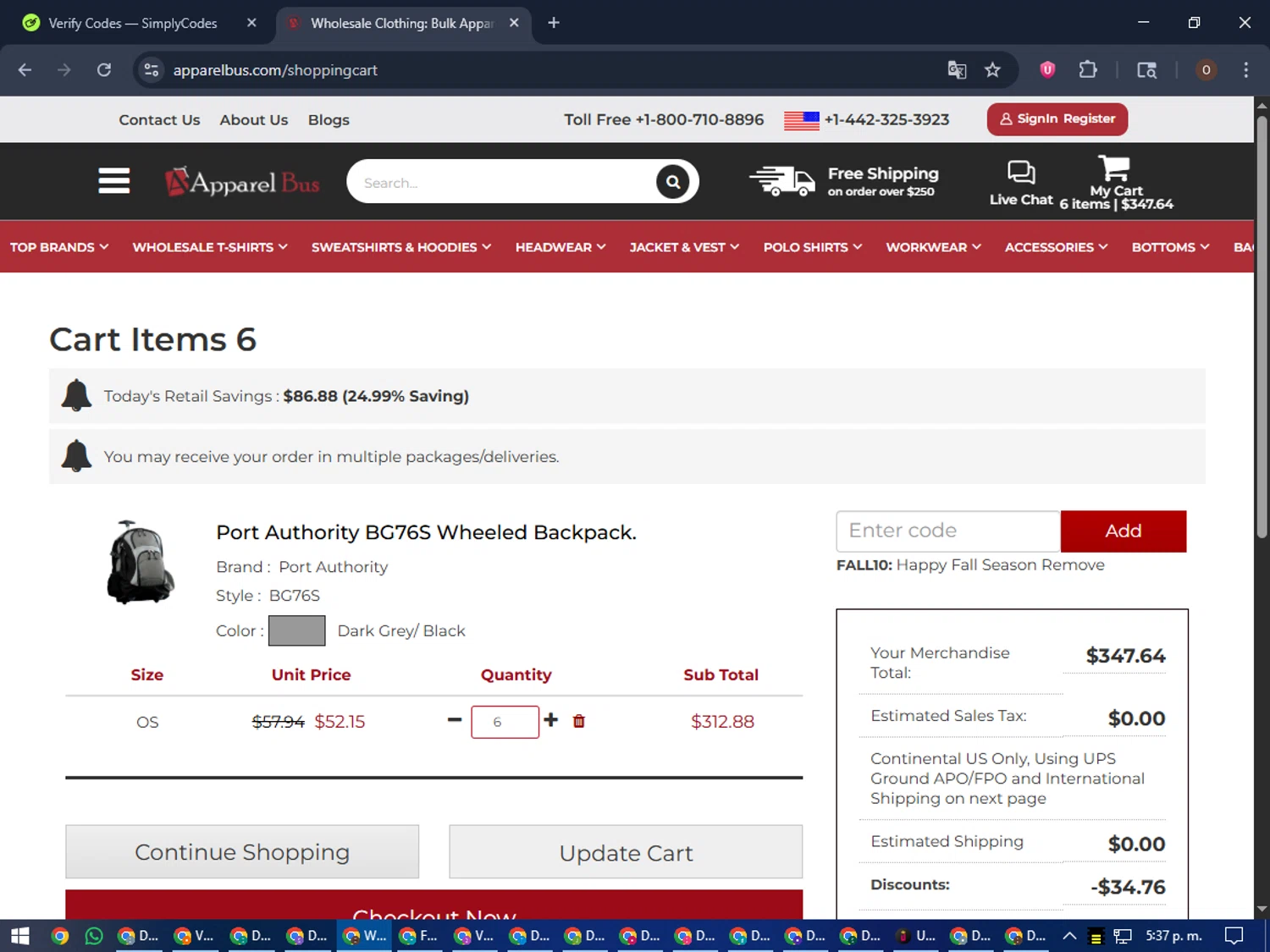The height and width of the screenshot is (952, 1270).
Task: Click the SignIn Register button
Action: pos(1057,119)
